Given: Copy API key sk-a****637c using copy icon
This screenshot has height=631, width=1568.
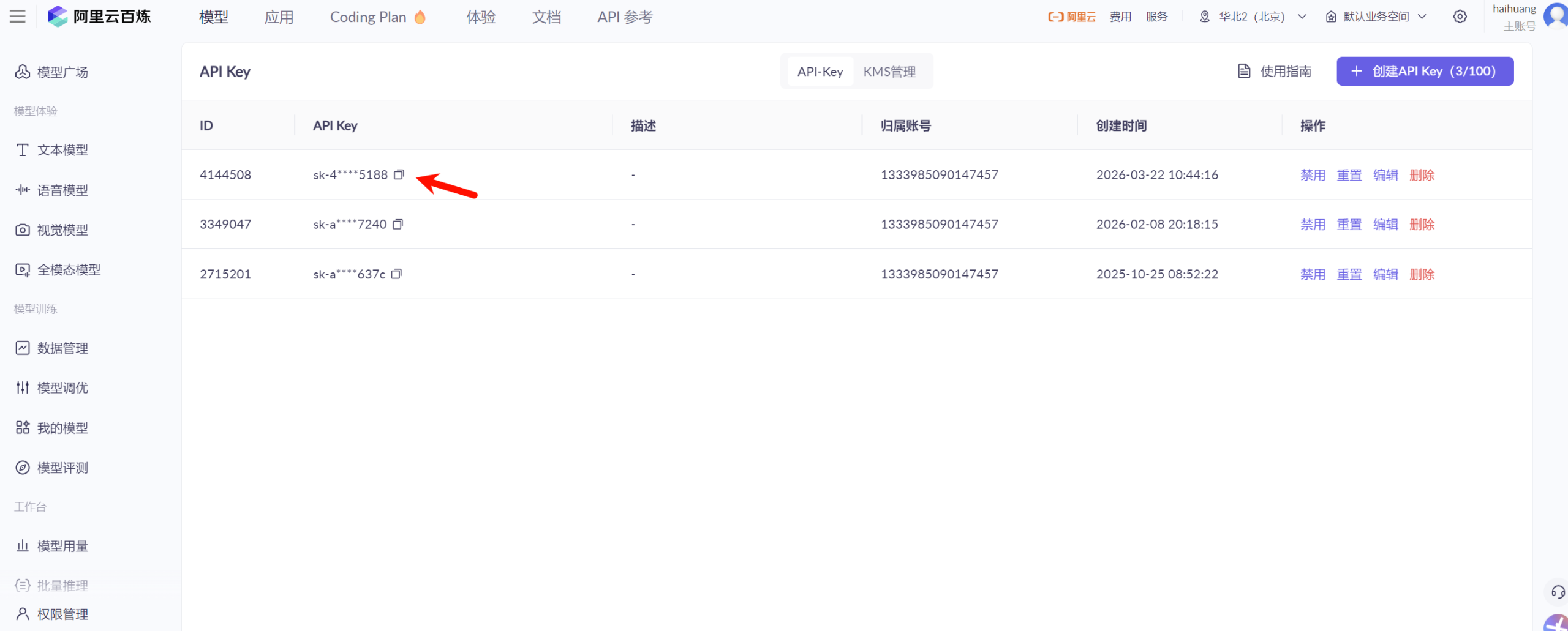Looking at the screenshot, I should (396, 274).
